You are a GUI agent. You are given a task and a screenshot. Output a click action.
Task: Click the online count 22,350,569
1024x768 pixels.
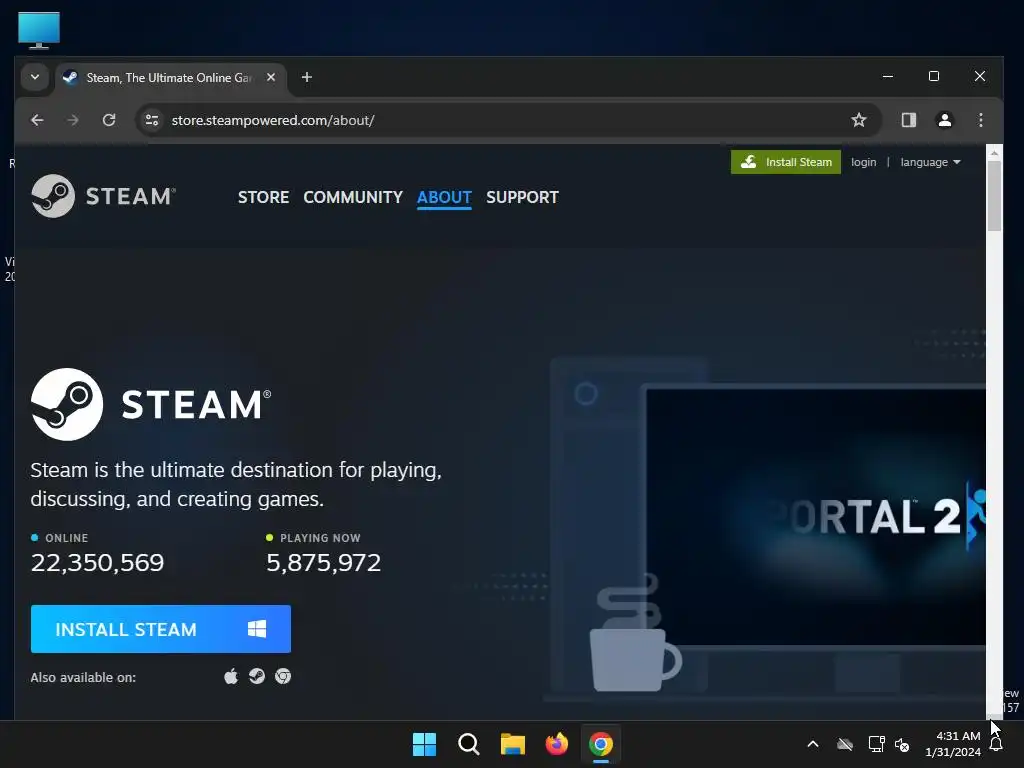[x=97, y=562]
